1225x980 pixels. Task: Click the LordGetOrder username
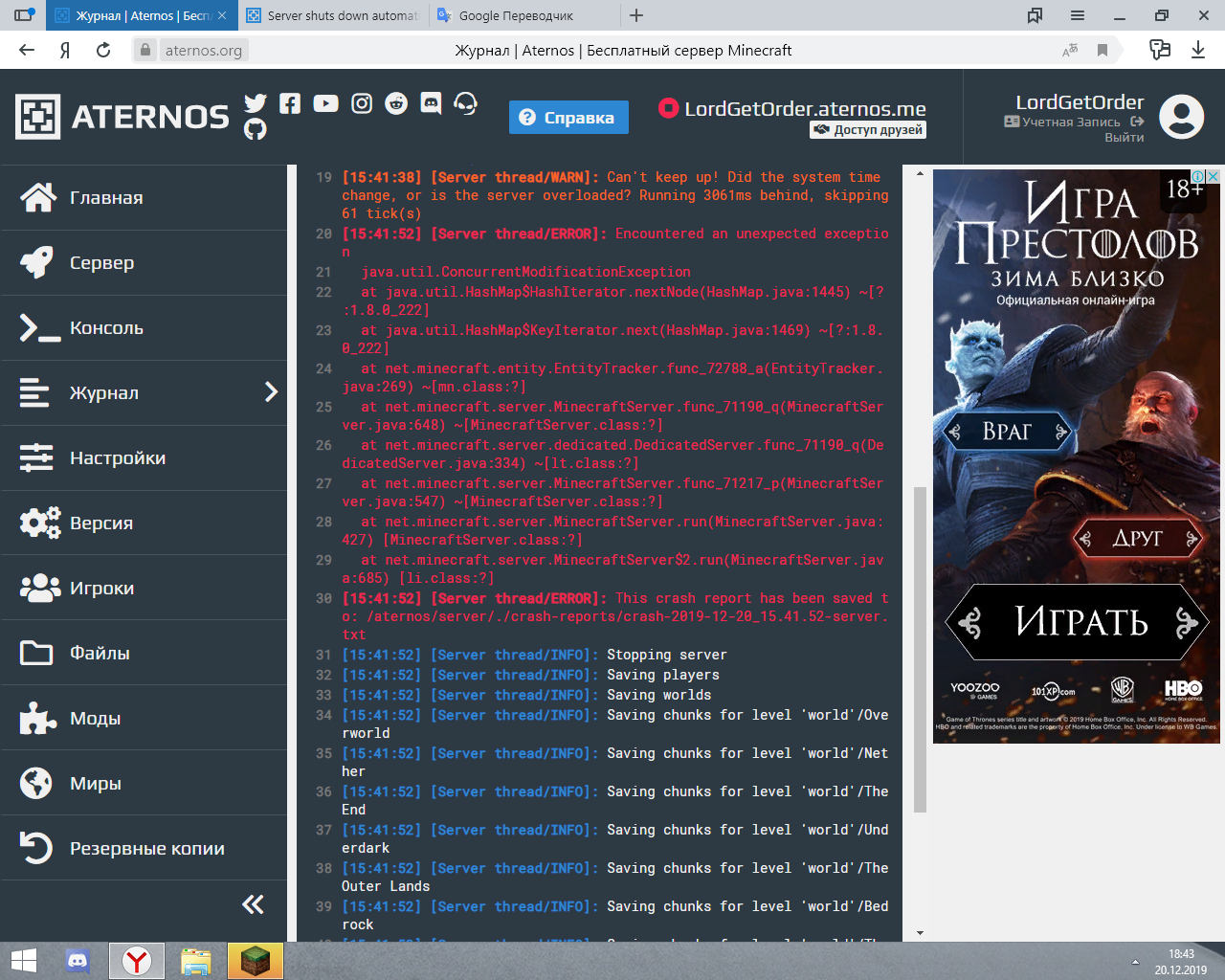pyautogui.click(x=1080, y=102)
